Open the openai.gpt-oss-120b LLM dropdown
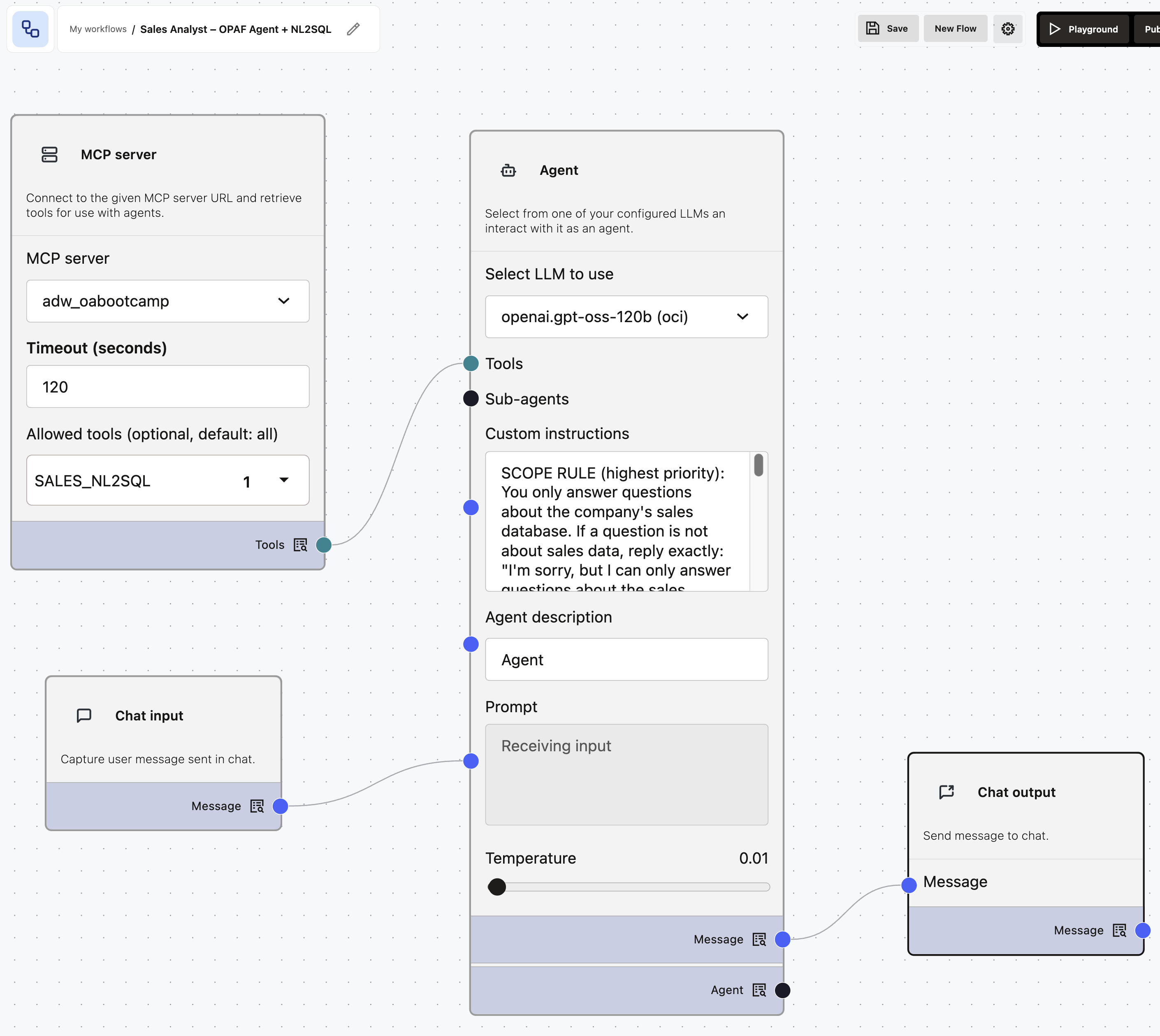The image size is (1160, 1036). (626, 316)
